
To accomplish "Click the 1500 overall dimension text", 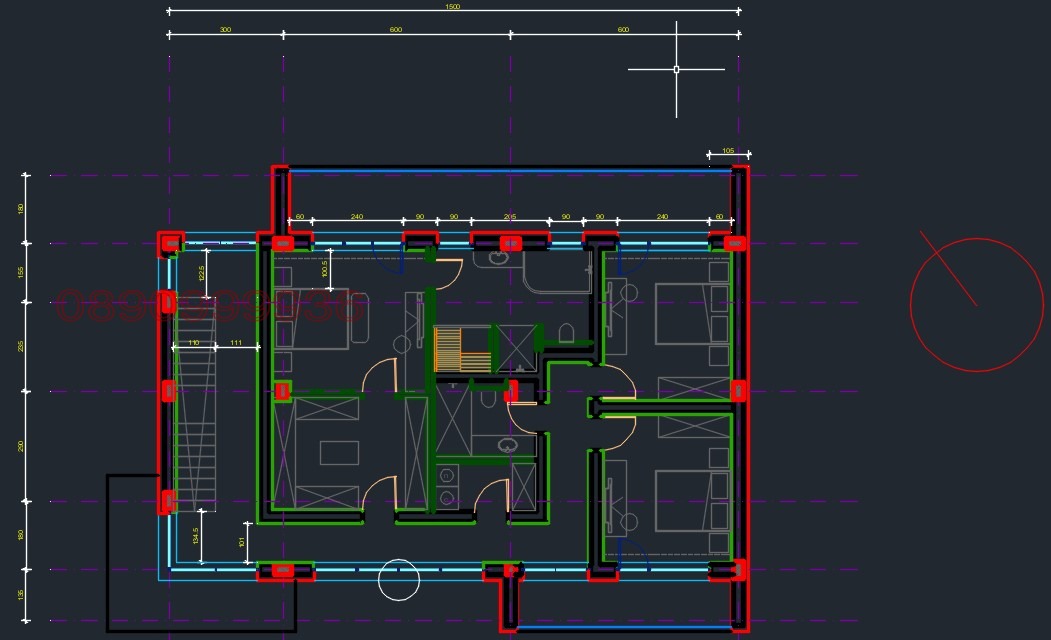I will pyautogui.click(x=453, y=7).
